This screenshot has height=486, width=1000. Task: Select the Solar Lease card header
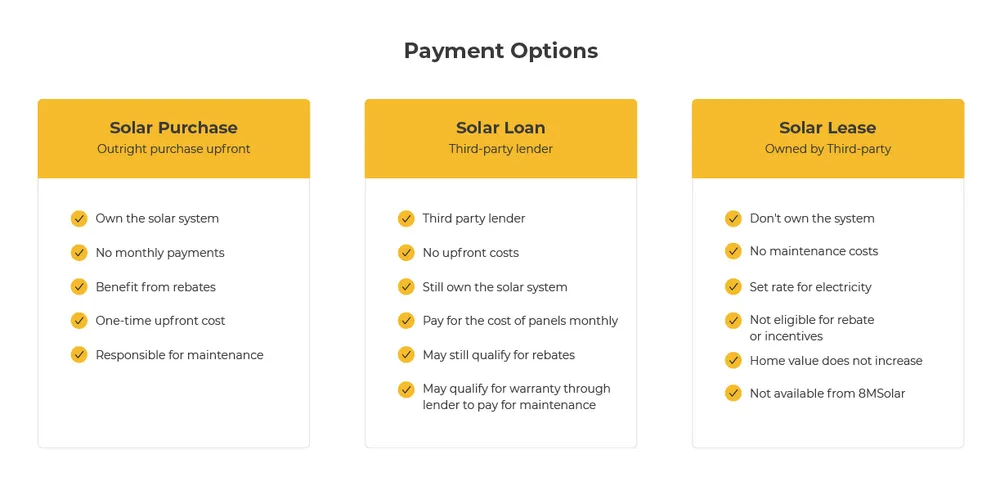pyautogui.click(x=828, y=138)
